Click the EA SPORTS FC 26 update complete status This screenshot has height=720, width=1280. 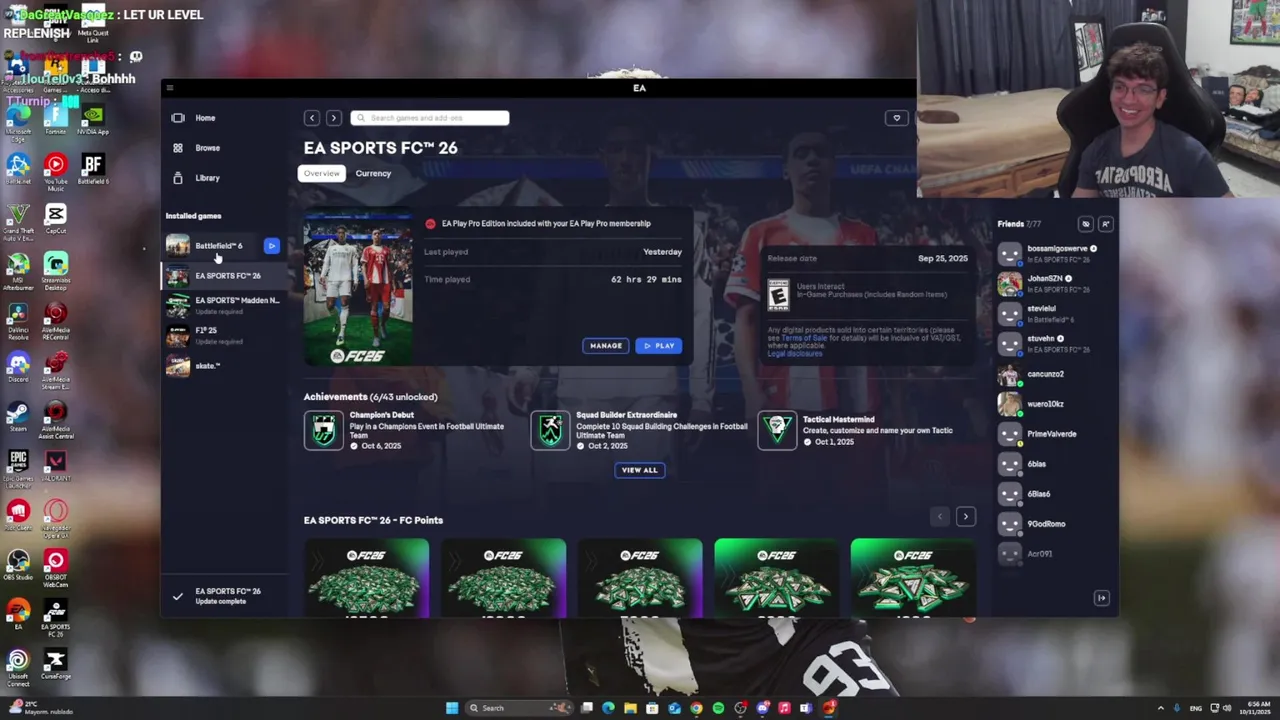[226, 596]
